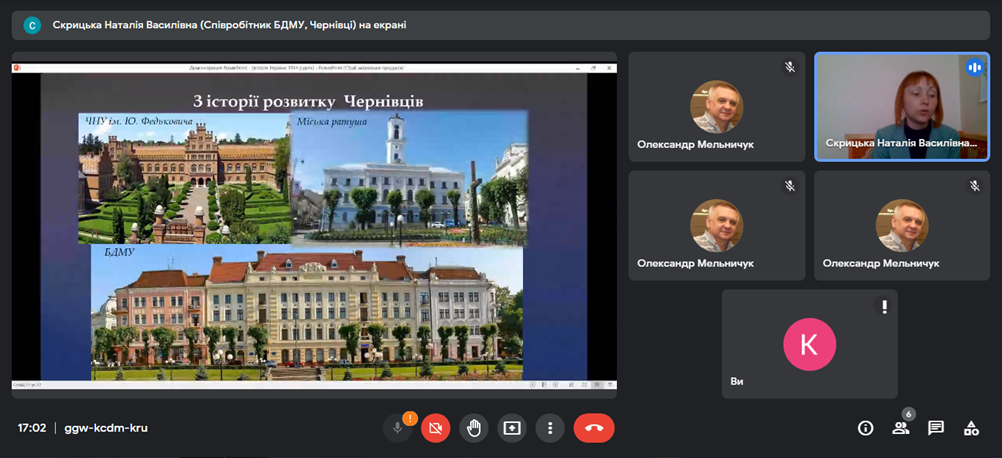Click the clock time 17:02

click(x=31, y=428)
